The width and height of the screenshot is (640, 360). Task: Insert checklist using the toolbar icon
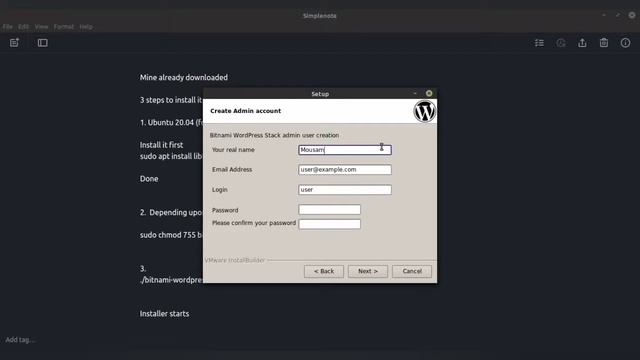pyautogui.click(x=539, y=43)
